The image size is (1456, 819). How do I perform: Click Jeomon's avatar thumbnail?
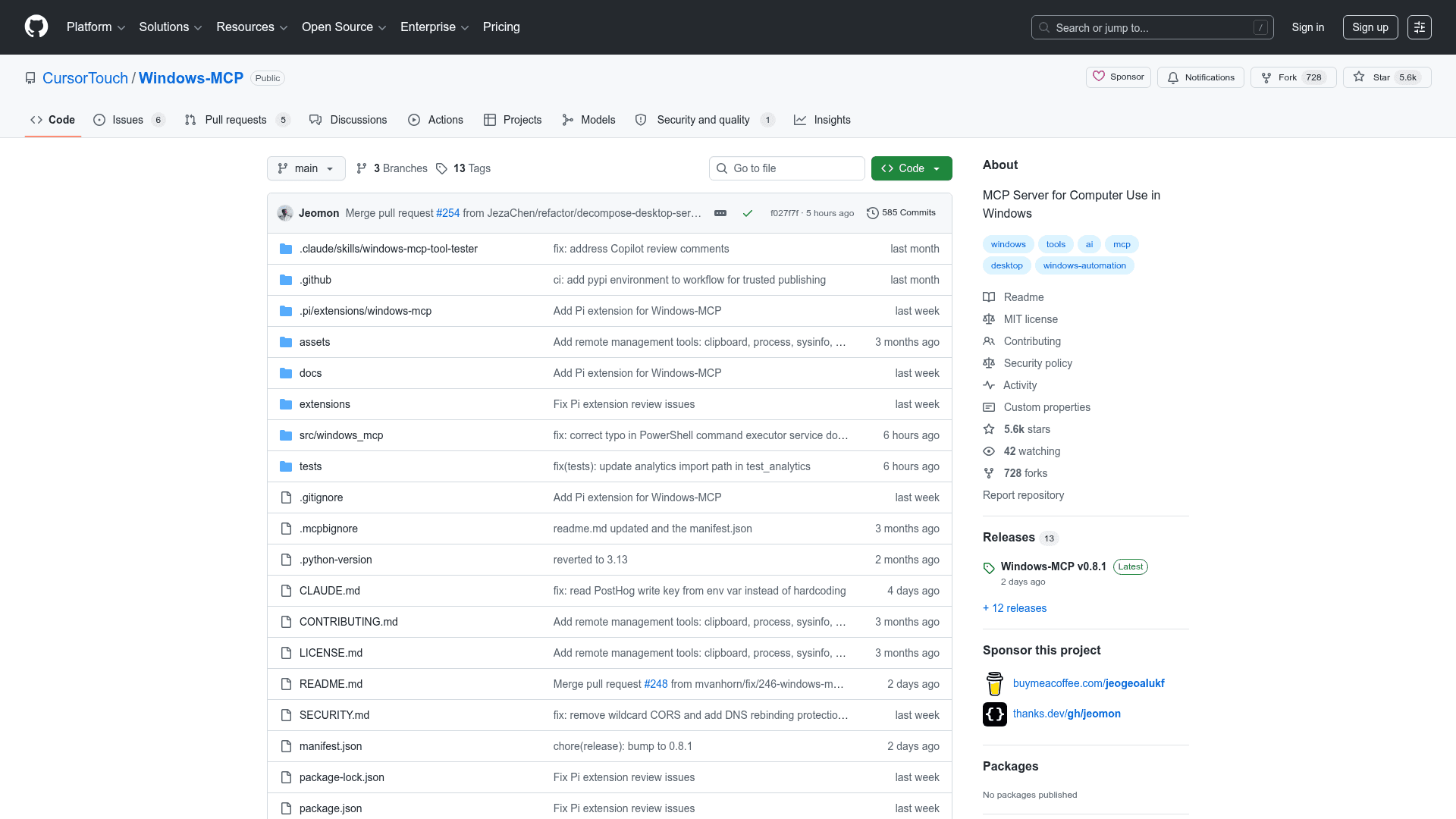(x=285, y=213)
